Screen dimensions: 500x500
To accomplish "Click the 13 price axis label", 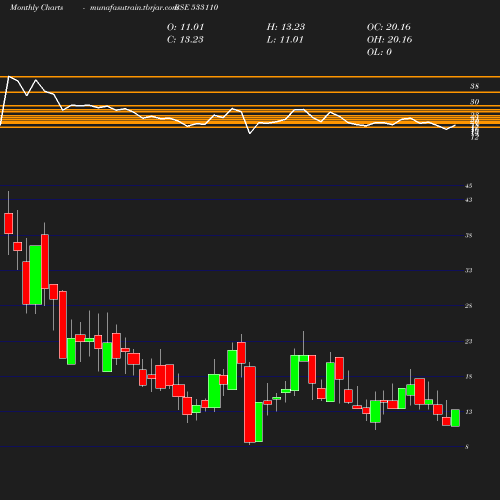I will pyautogui.click(x=468, y=412).
